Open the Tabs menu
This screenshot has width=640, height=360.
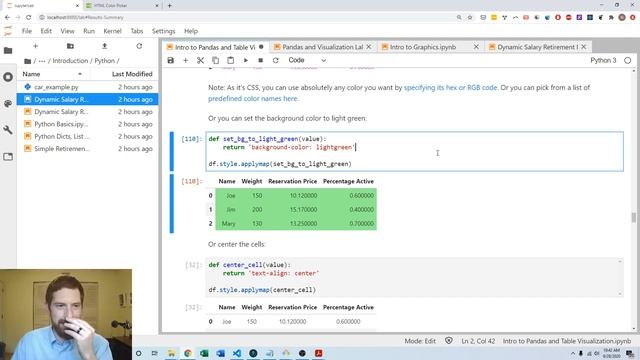pyautogui.click(x=137, y=31)
